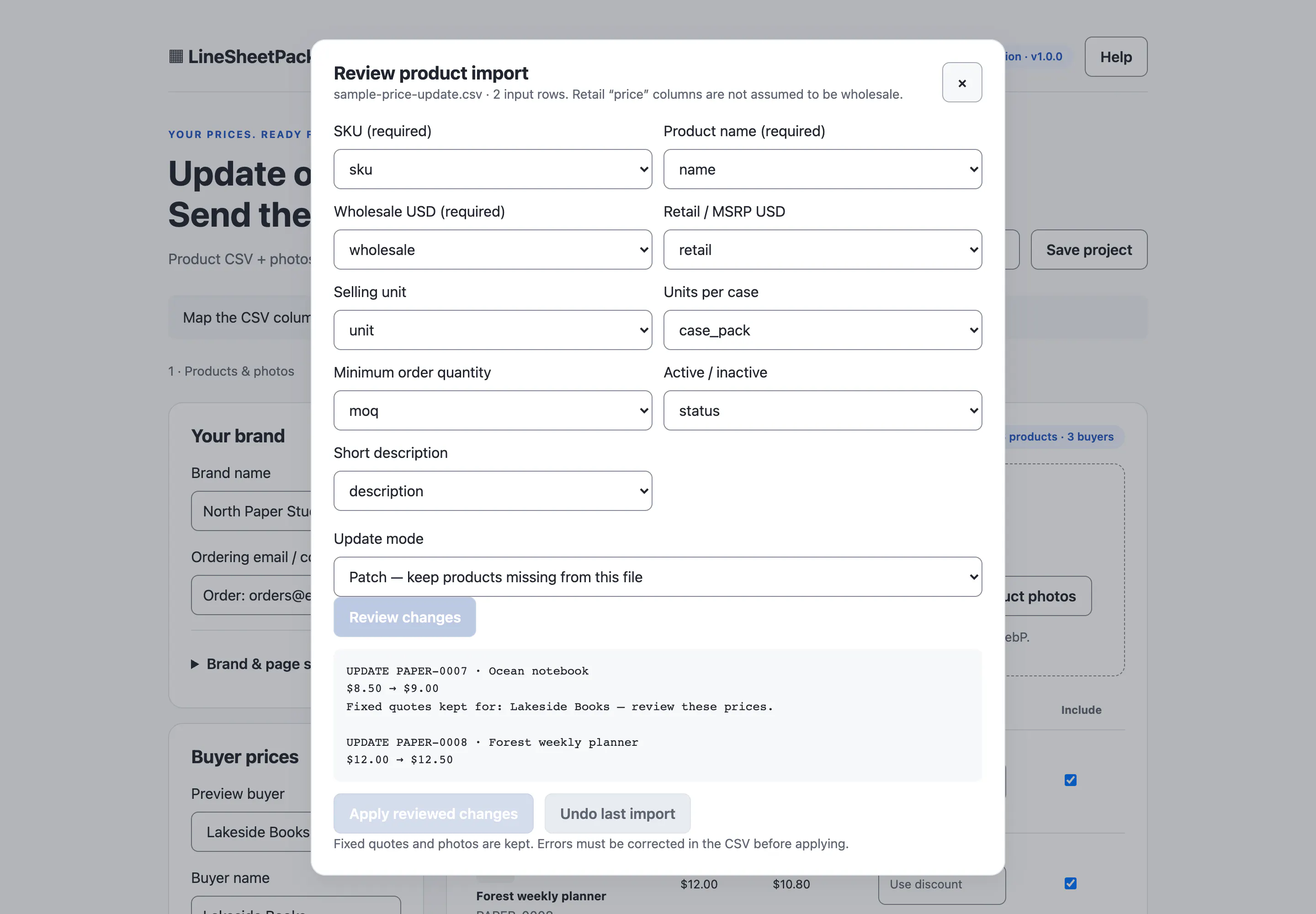1316x914 pixels.
Task: Click the Review changes button
Action: [404, 617]
